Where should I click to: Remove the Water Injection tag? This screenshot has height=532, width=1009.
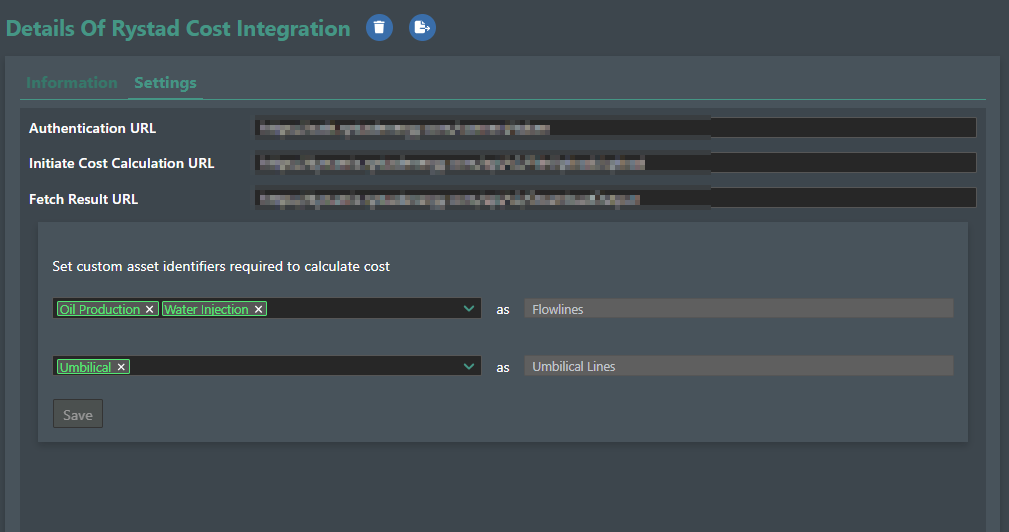point(258,309)
